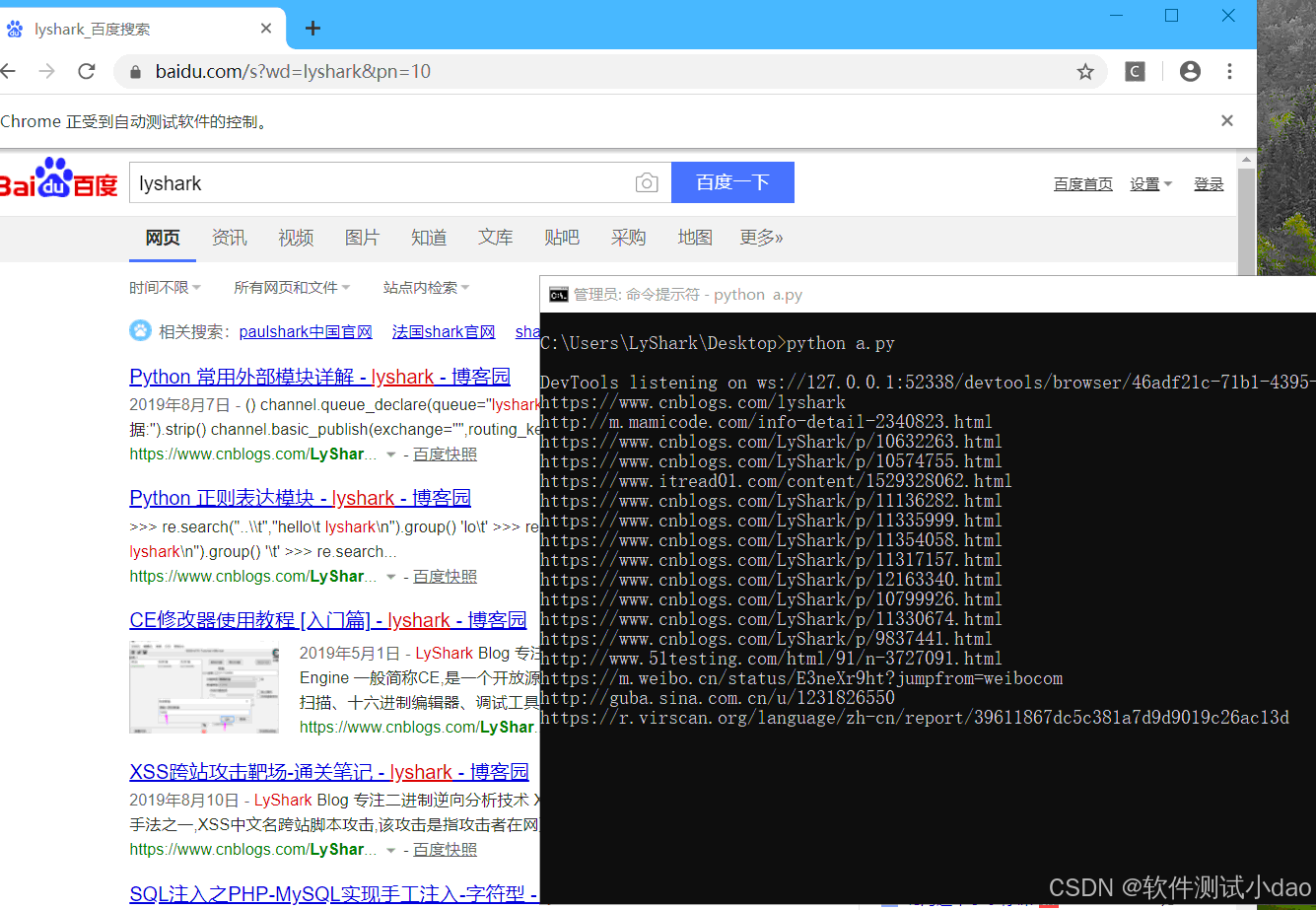Screen dimensions: 1316x910
Task: Open 百度快照 for the XSS跨站攻击 result
Action: click(x=445, y=850)
